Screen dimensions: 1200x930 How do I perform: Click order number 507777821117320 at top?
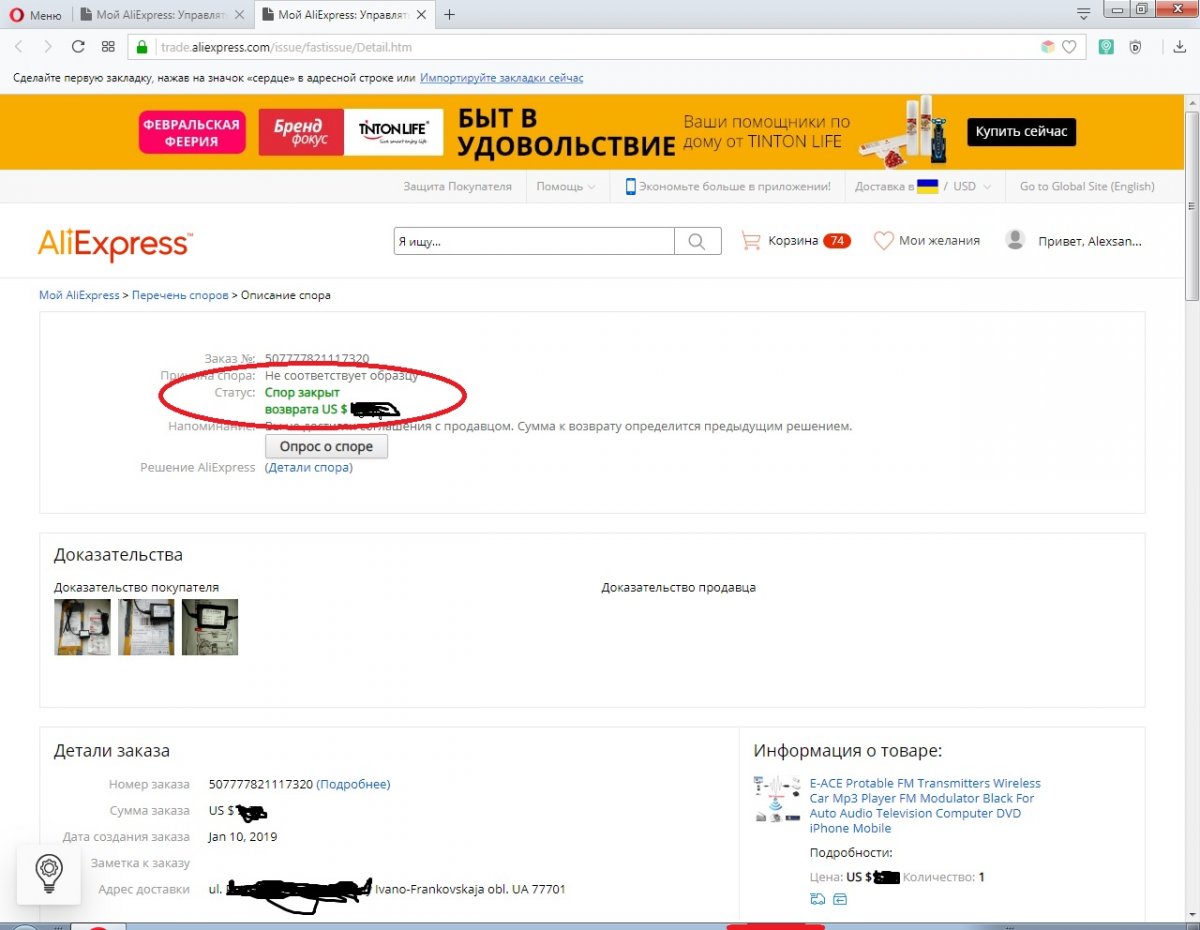pos(317,359)
